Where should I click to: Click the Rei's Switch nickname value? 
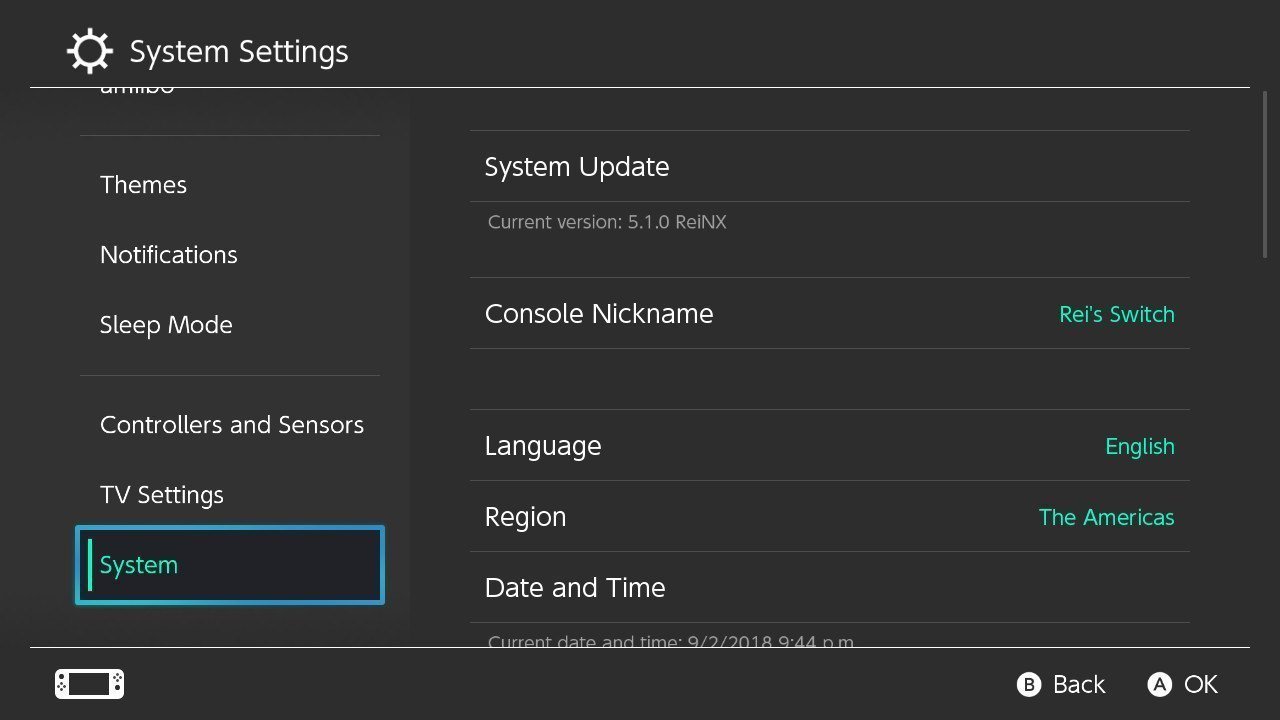point(1117,314)
